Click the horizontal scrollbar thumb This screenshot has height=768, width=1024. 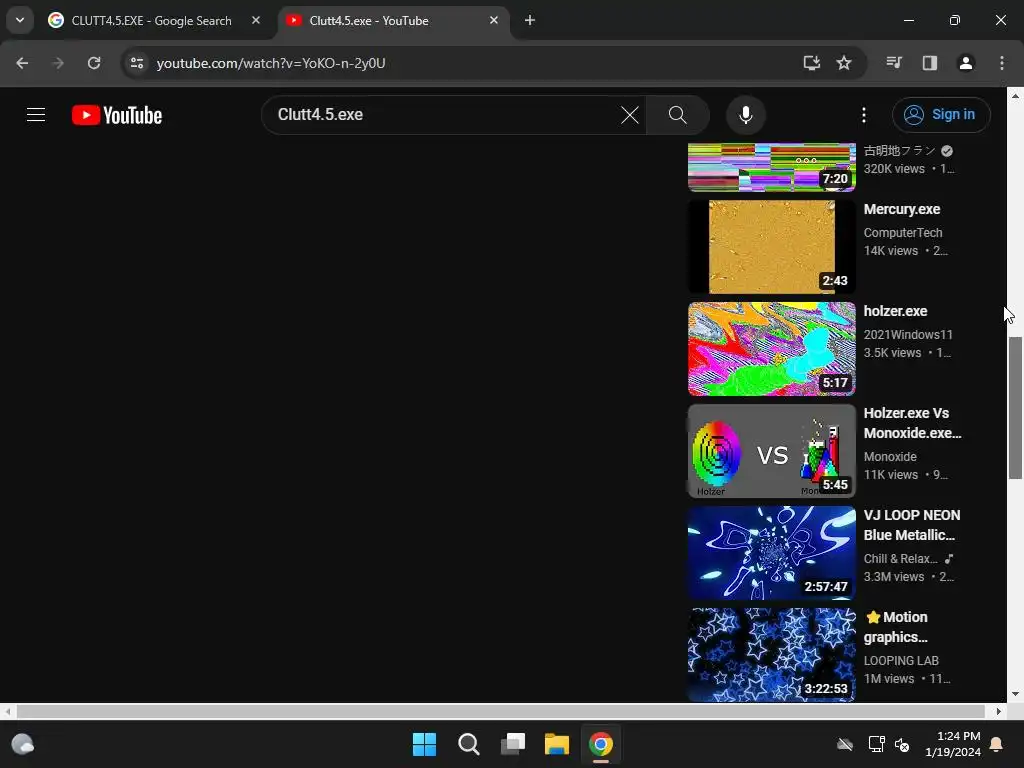click(500, 711)
